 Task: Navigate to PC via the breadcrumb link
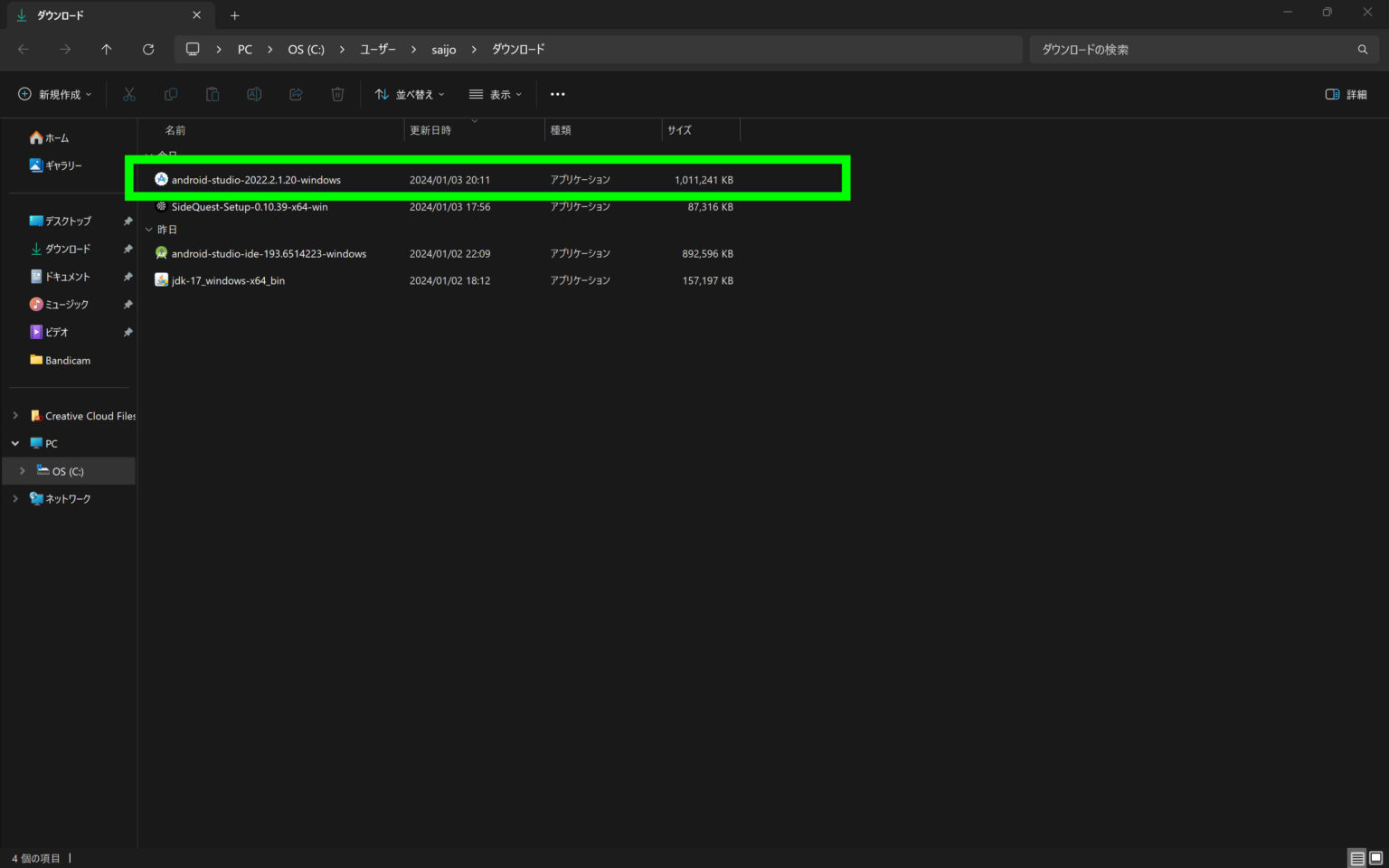click(x=244, y=49)
